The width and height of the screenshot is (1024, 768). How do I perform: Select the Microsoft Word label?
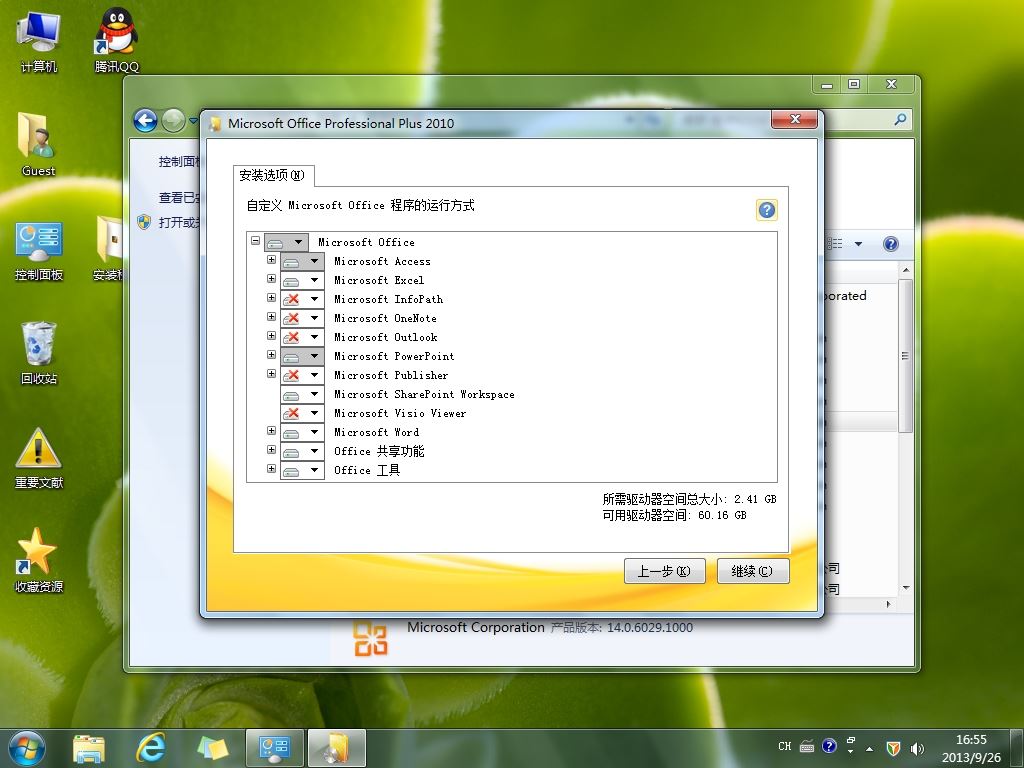(x=377, y=432)
